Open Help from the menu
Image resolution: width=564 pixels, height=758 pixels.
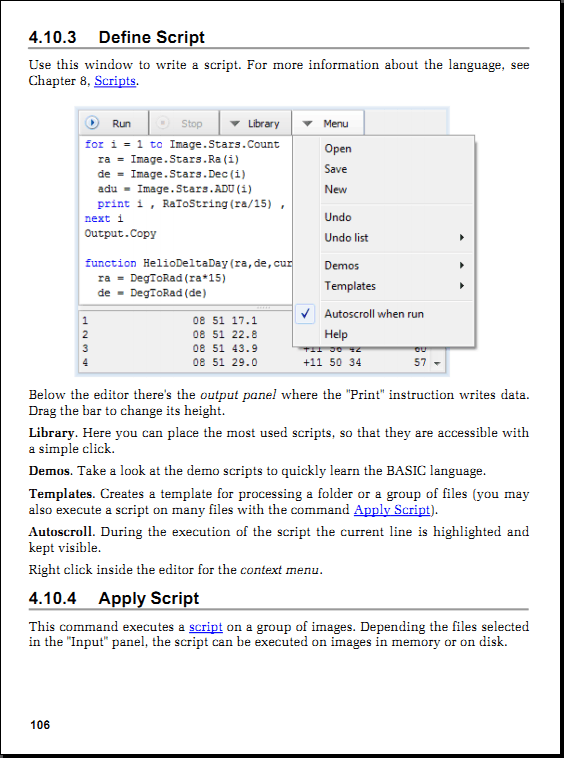(336, 334)
